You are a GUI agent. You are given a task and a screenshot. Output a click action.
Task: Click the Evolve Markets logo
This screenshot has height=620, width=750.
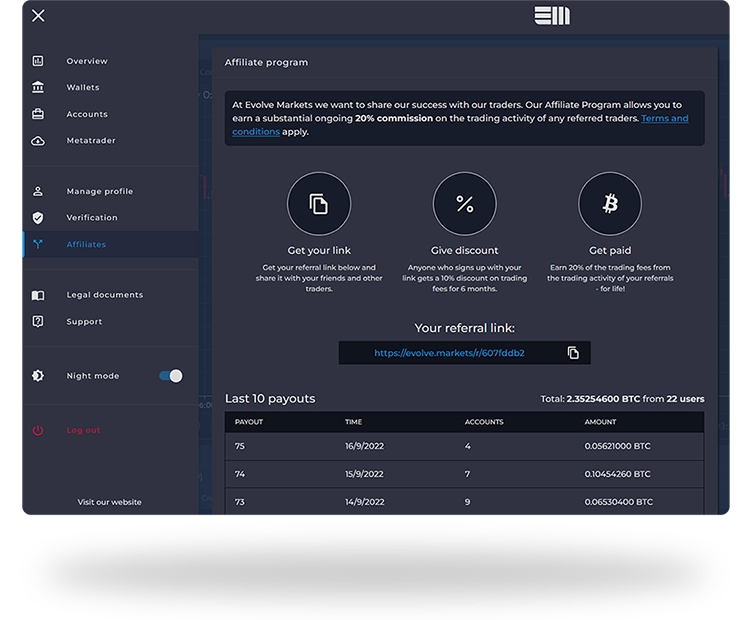pos(552,16)
